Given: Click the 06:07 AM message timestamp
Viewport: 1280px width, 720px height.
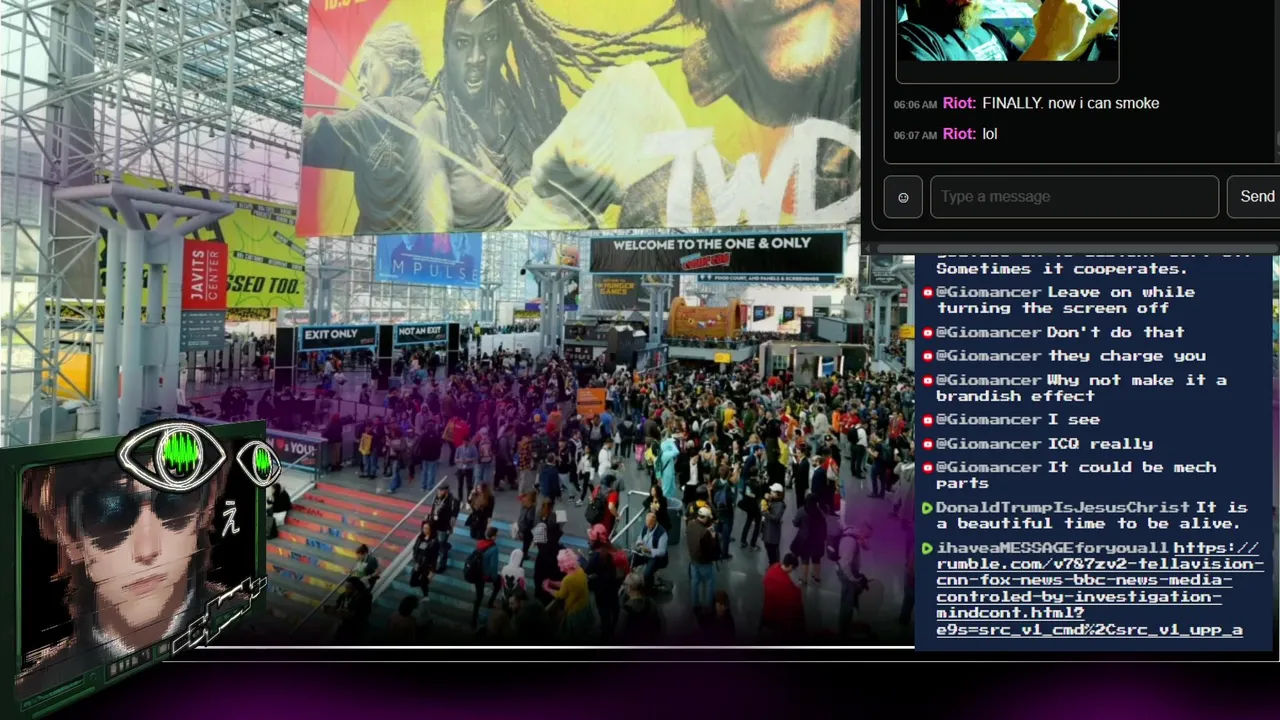Looking at the screenshot, I should pos(915,134).
